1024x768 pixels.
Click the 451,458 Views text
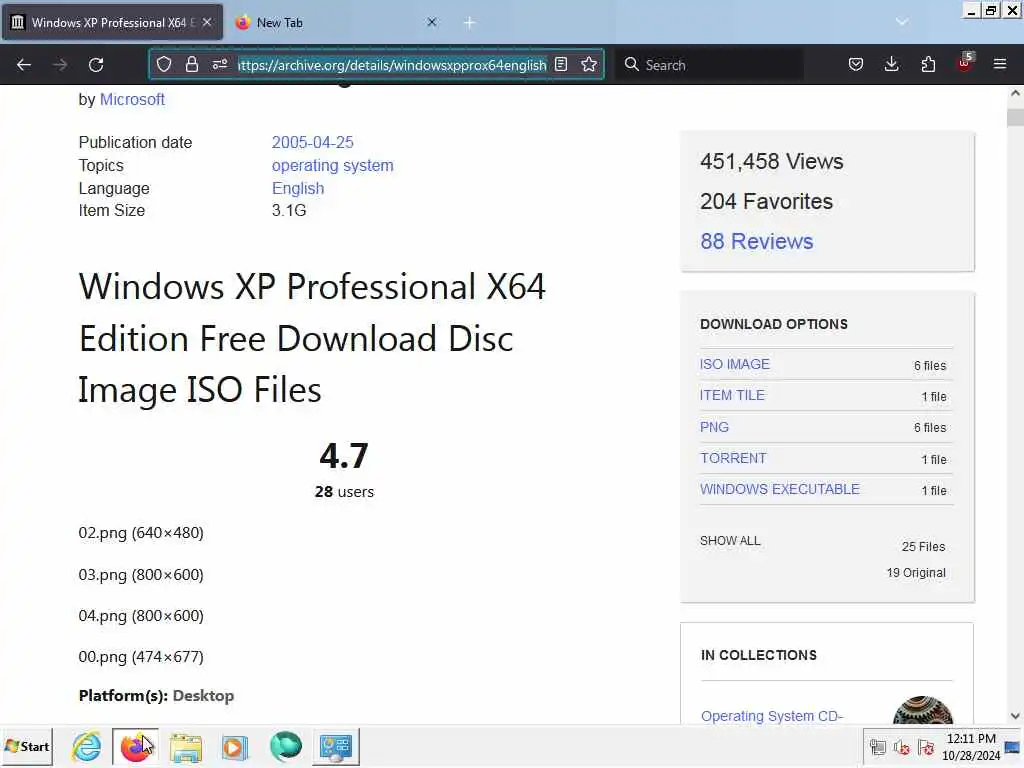(772, 161)
